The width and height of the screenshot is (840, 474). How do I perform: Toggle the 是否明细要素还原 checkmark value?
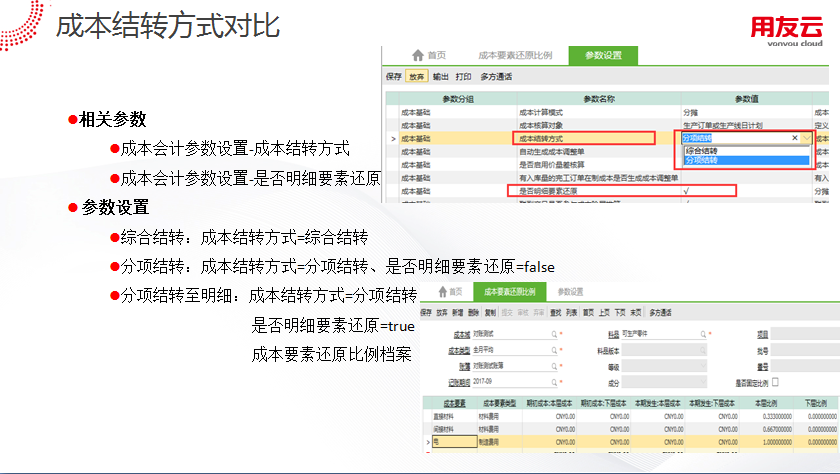[x=687, y=190]
